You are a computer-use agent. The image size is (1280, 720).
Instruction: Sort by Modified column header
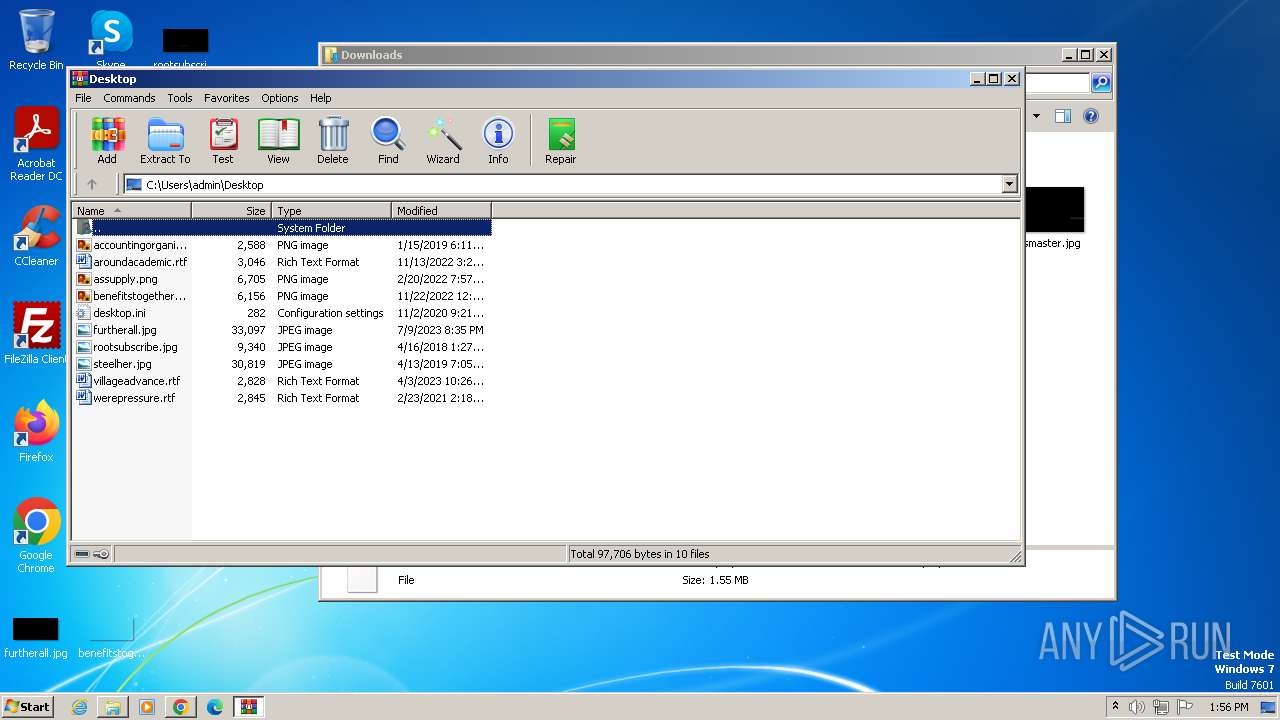click(x=441, y=210)
